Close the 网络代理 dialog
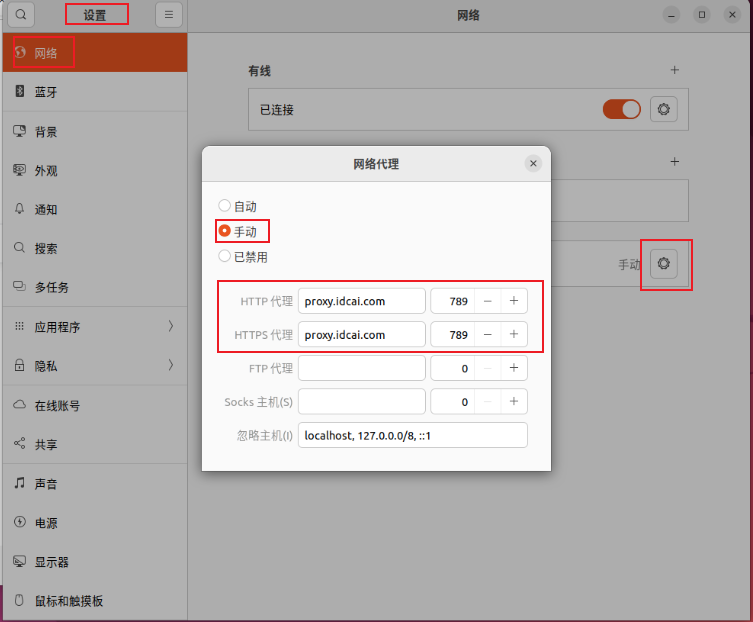 533,163
